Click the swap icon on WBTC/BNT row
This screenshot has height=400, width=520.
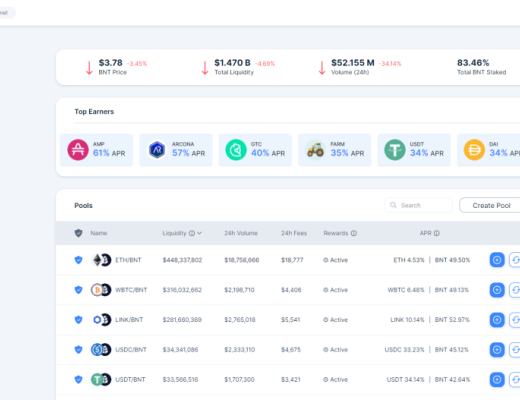[x=515, y=290]
